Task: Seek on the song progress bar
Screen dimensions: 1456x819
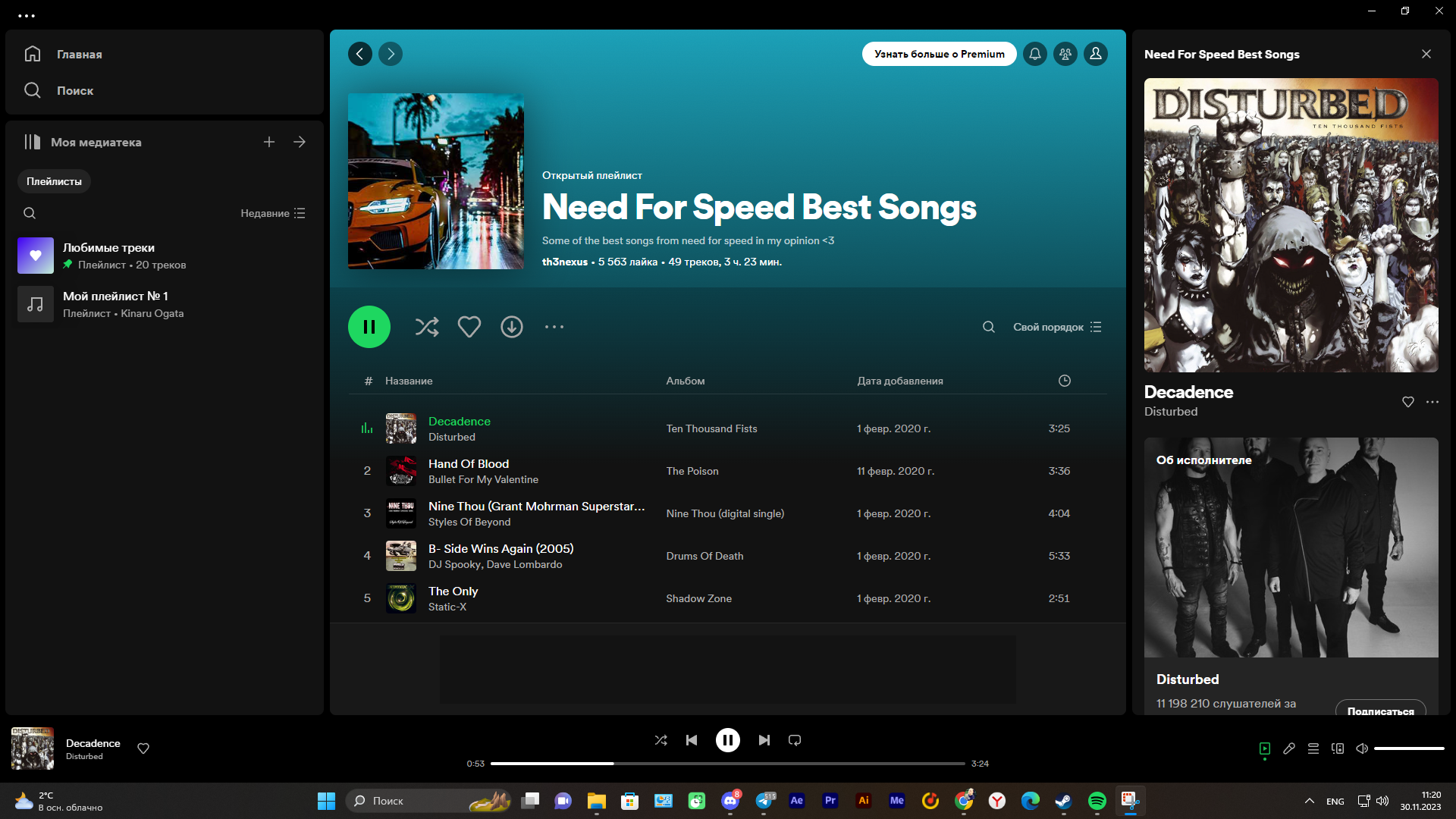Action: pyautogui.click(x=728, y=764)
